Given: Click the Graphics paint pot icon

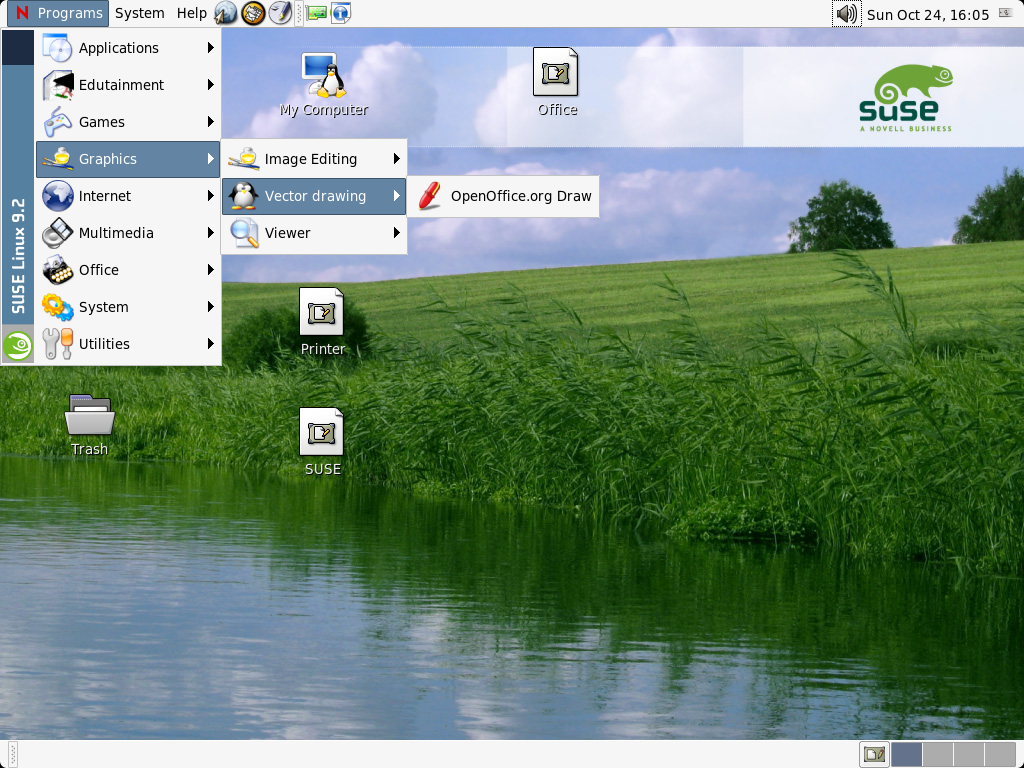Looking at the screenshot, I should point(57,159).
